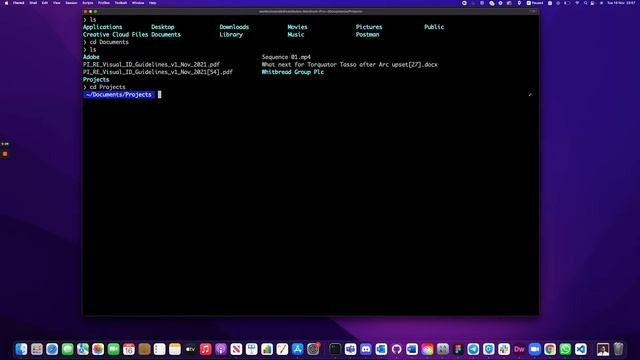Open Microsoft Teams from the Dock
This screenshot has height=360, width=640.
click(x=350, y=349)
